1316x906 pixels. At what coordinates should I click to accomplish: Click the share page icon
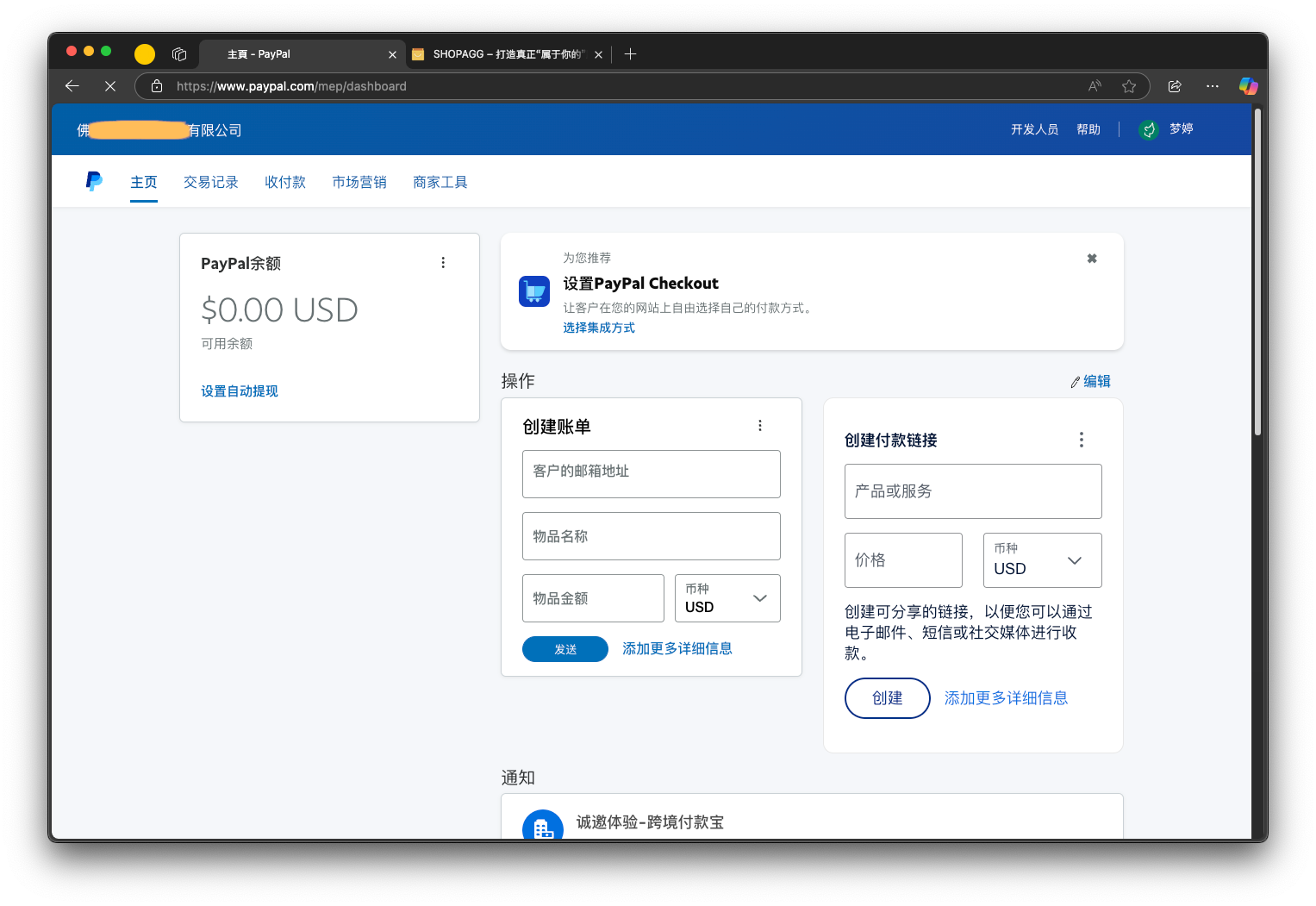(x=1175, y=86)
